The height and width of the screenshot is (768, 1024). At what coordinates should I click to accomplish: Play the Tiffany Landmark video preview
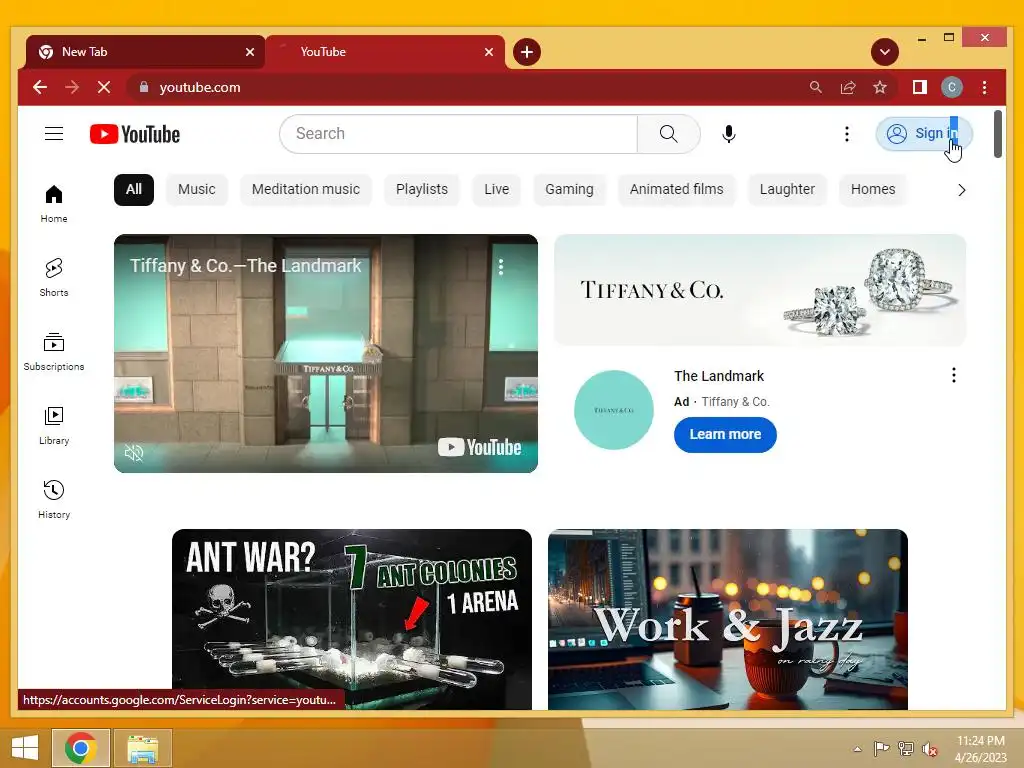[x=326, y=353]
